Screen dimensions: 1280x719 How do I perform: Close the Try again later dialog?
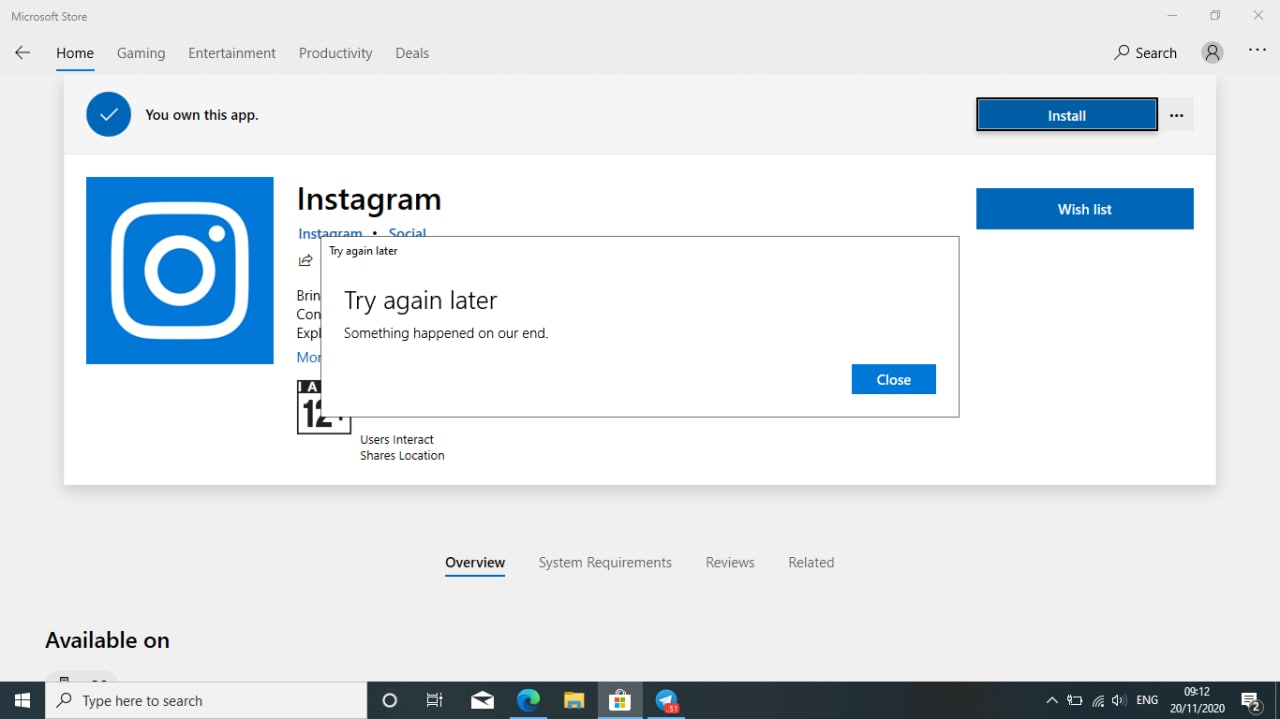894,379
